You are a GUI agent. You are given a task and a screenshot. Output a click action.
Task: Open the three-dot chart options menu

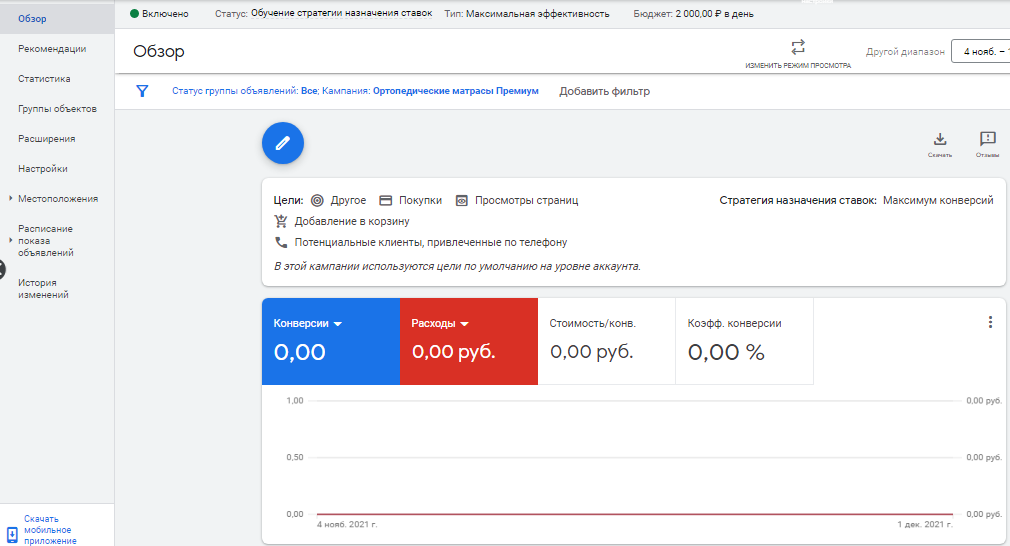point(990,322)
